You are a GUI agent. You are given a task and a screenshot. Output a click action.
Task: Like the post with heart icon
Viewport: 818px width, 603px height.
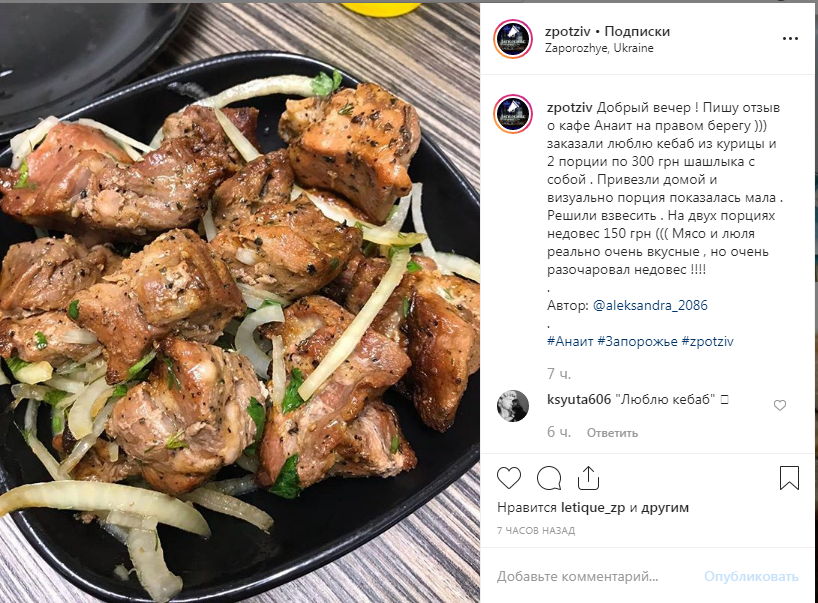pos(509,478)
